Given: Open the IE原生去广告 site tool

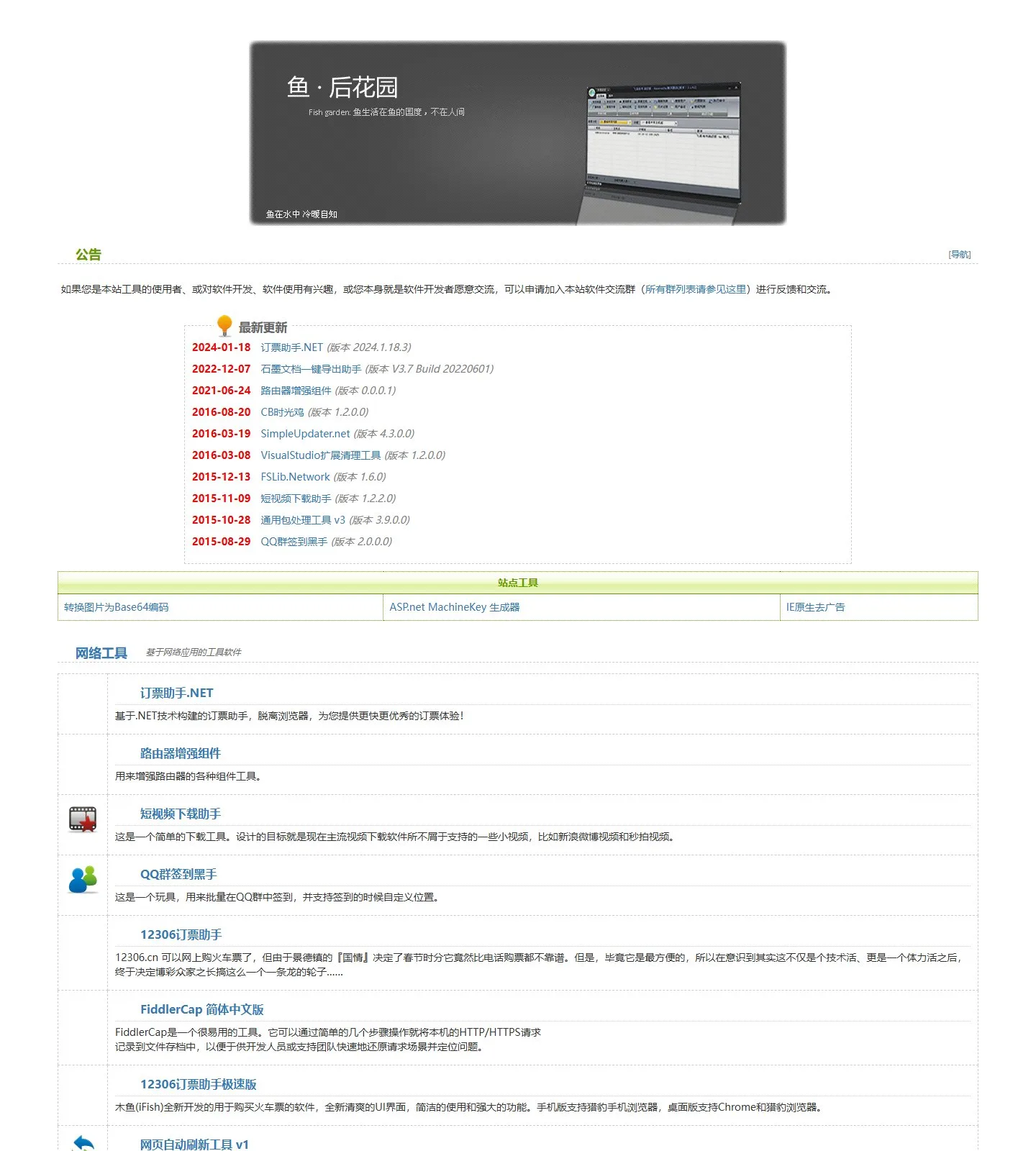Looking at the screenshot, I should 815,607.
